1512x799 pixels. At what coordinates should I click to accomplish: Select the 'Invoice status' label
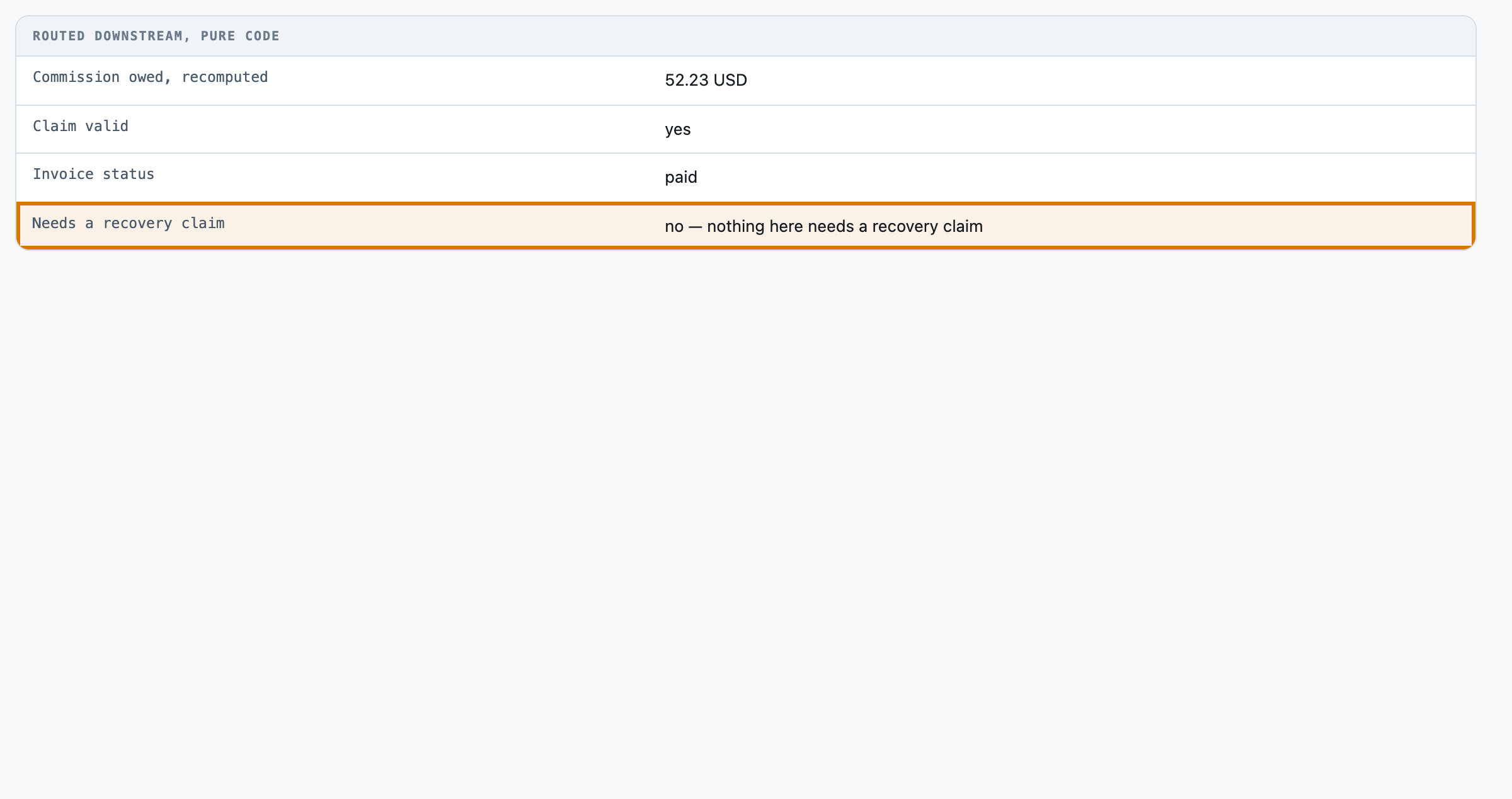click(94, 174)
